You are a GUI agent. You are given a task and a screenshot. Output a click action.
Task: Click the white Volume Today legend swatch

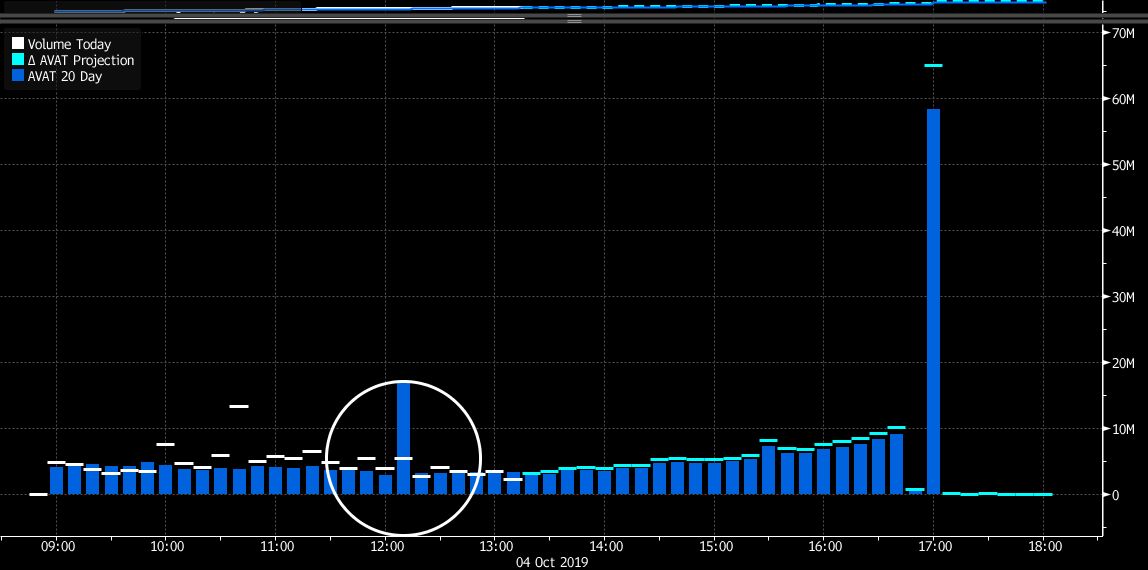coord(18,45)
